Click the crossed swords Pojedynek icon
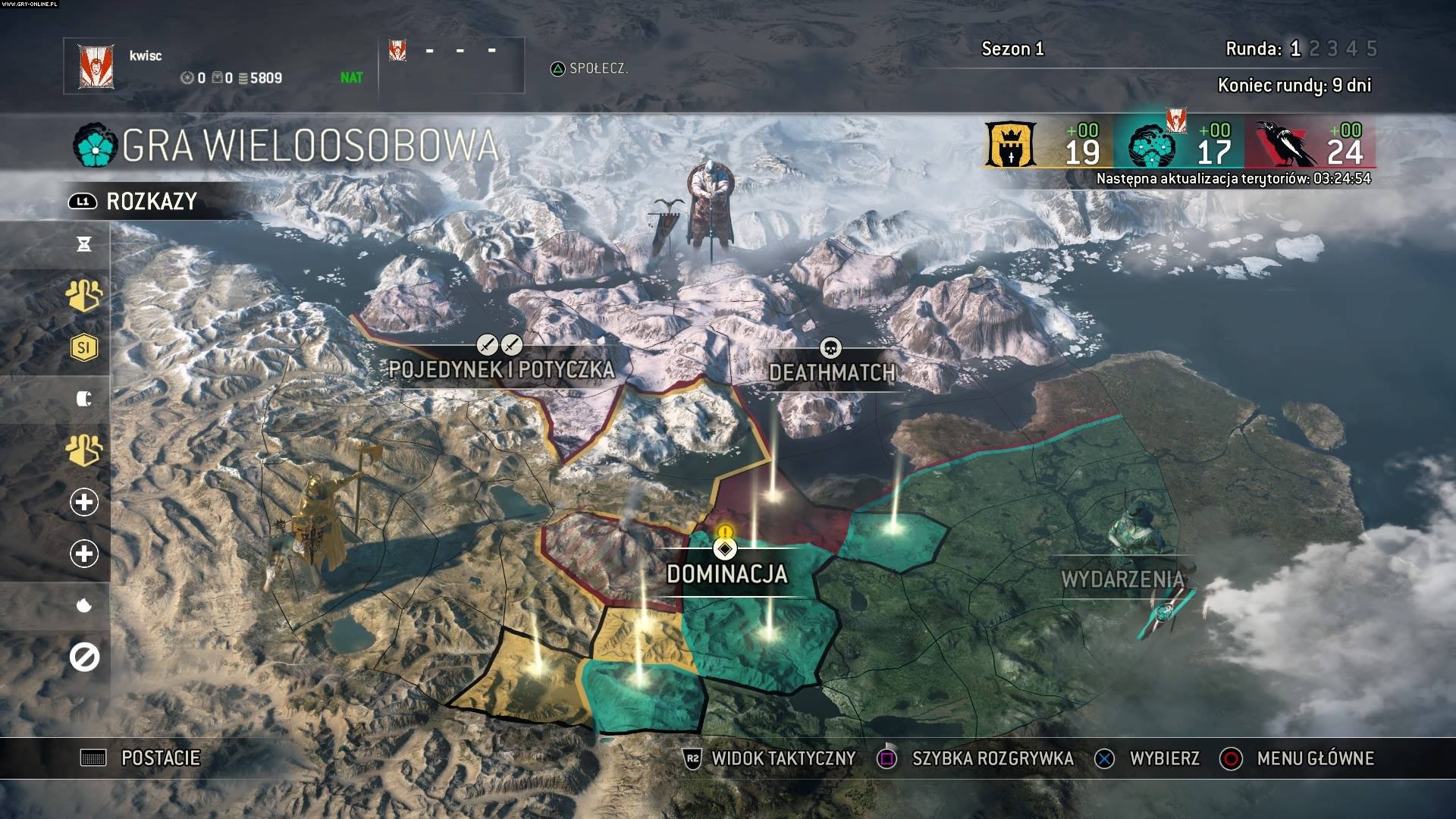Viewport: 1456px width, 819px height. [x=500, y=346]
